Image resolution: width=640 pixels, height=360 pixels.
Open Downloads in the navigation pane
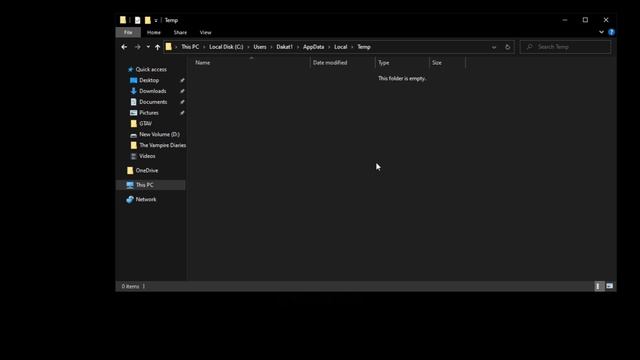click(x=153, y=91)
